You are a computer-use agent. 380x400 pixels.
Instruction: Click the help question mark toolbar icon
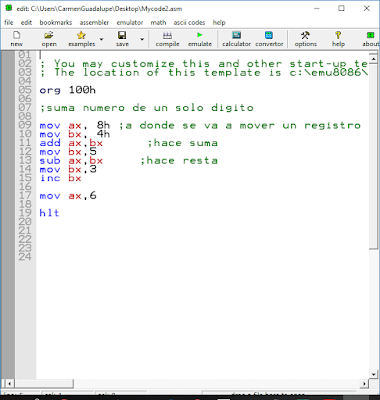pyautogui.click(x=338, y=39)
